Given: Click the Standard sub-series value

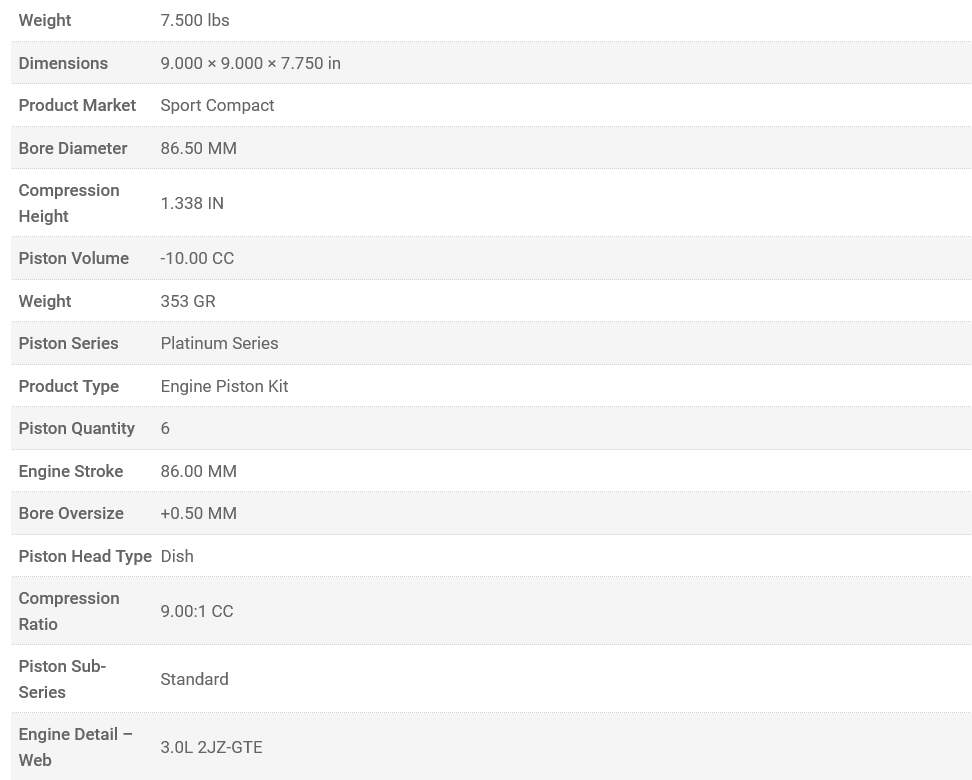Looking at the screenshot, I should point(194,679).
